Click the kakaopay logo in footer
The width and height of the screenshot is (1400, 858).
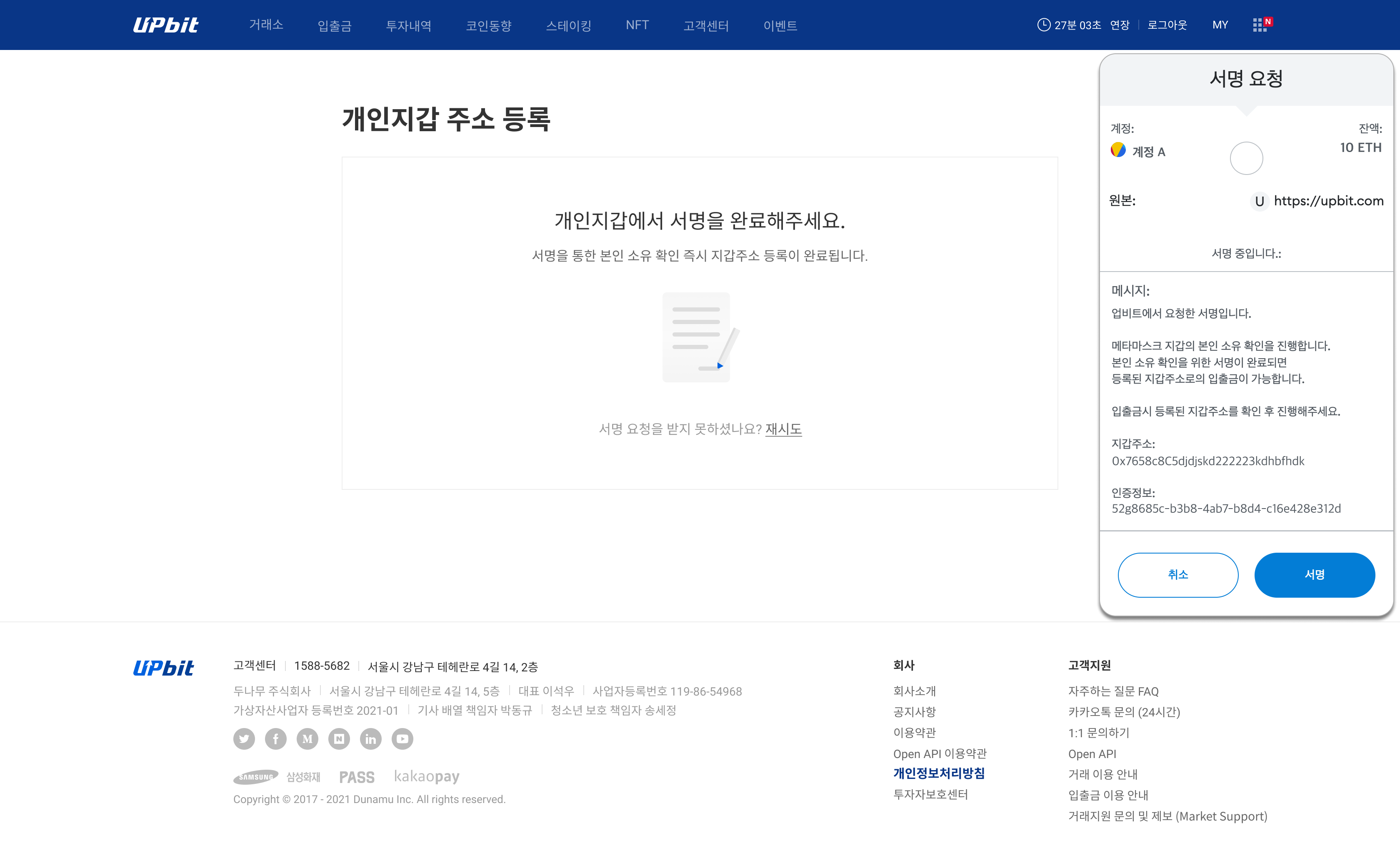427,777
